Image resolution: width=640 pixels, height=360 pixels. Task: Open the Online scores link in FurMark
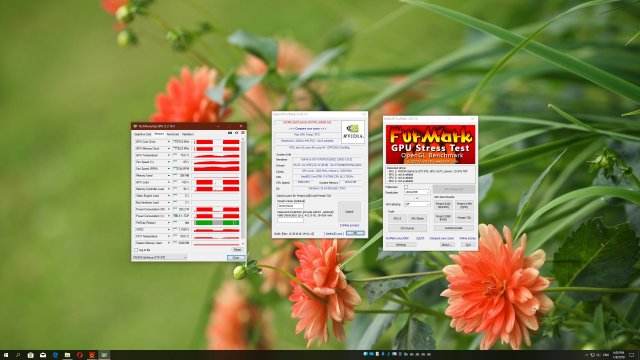(x=467, y=238)
